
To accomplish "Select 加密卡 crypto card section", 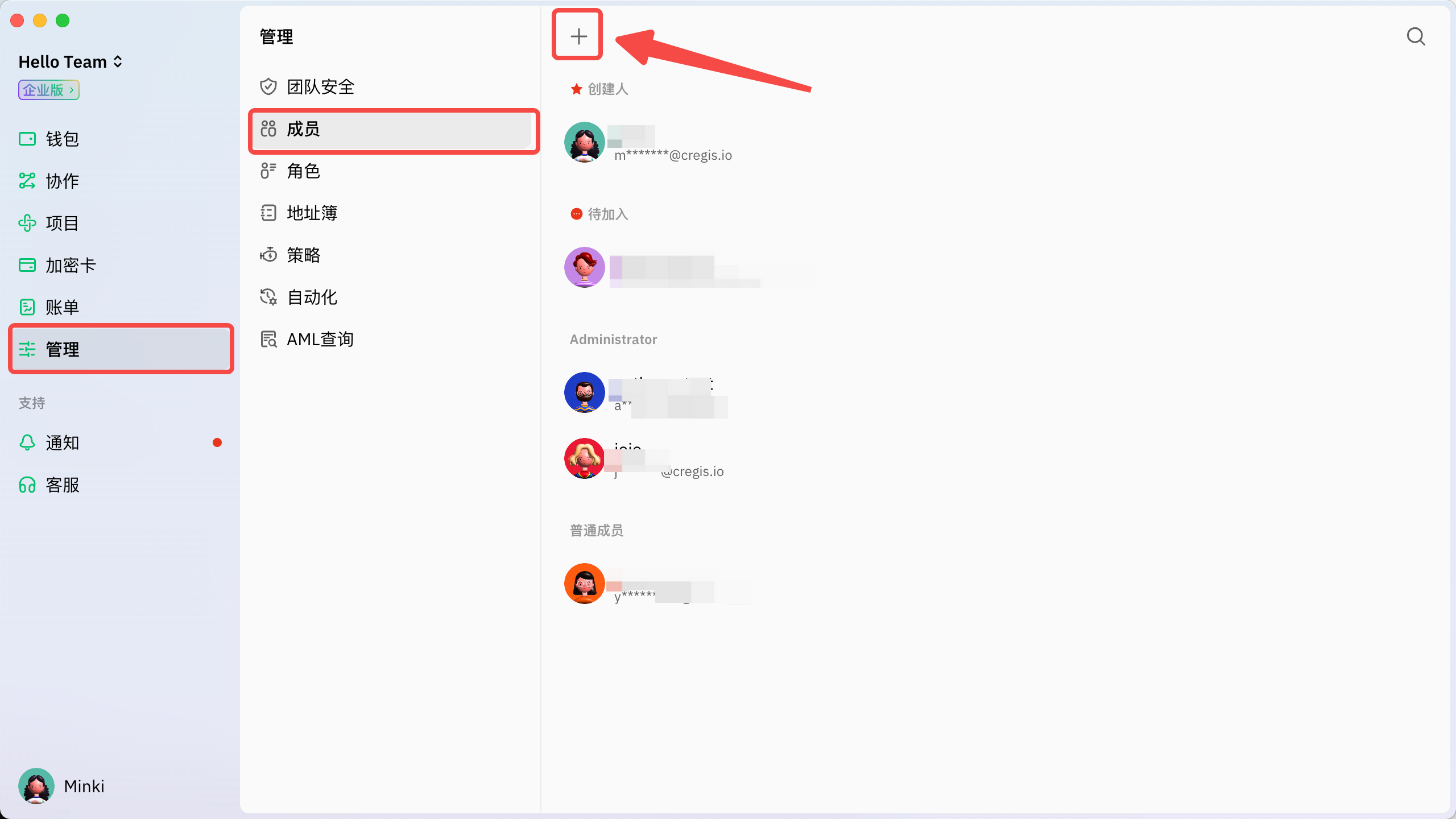I will pos(69,265).
